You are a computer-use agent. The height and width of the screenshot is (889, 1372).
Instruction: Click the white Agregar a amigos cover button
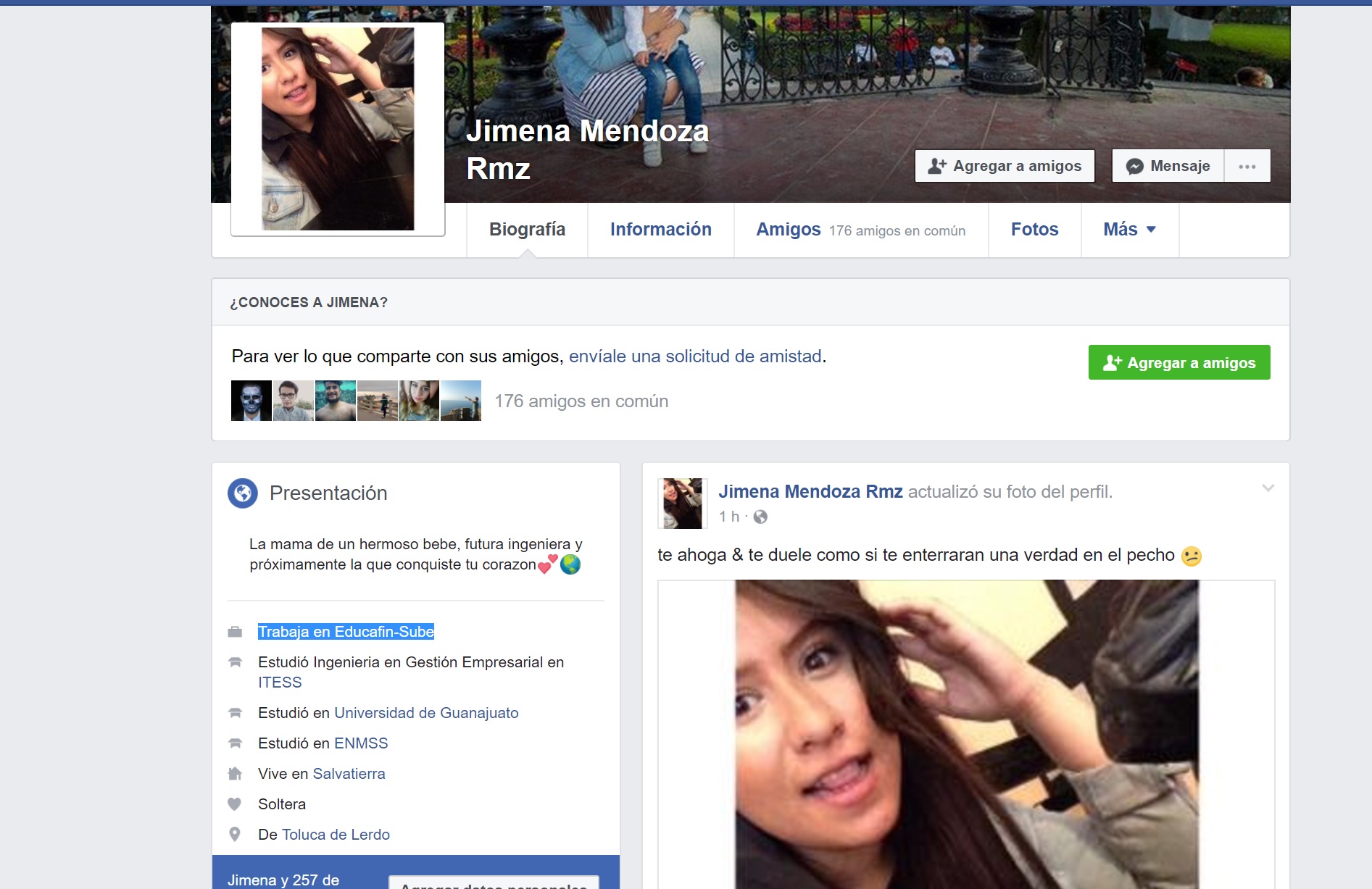[1004, 166]
